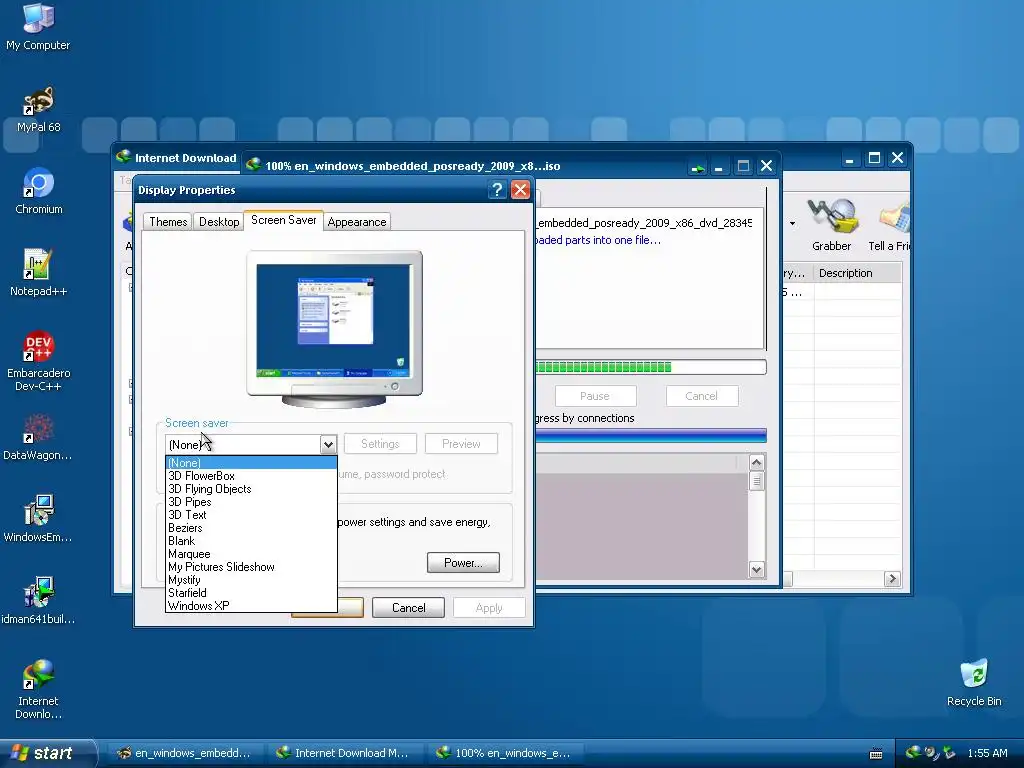Click Pause in the download window
The width and height of the screenshot is (1024, 768).
(595, 396)
